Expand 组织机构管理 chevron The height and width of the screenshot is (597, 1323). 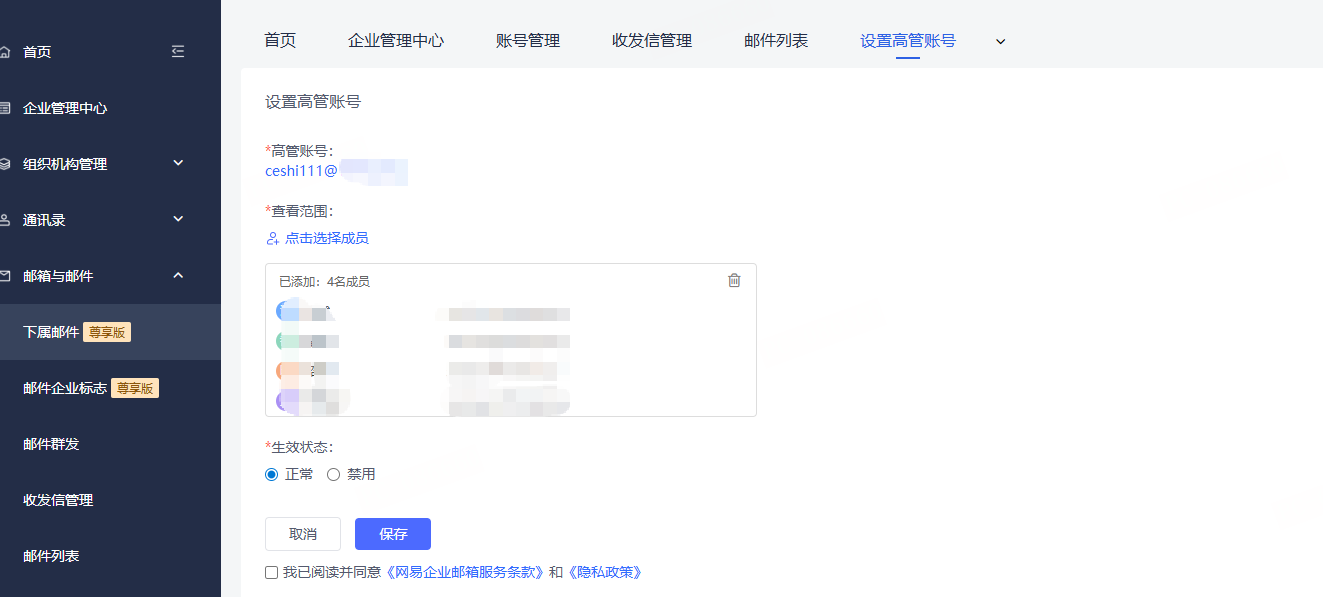tap(178, 163)
